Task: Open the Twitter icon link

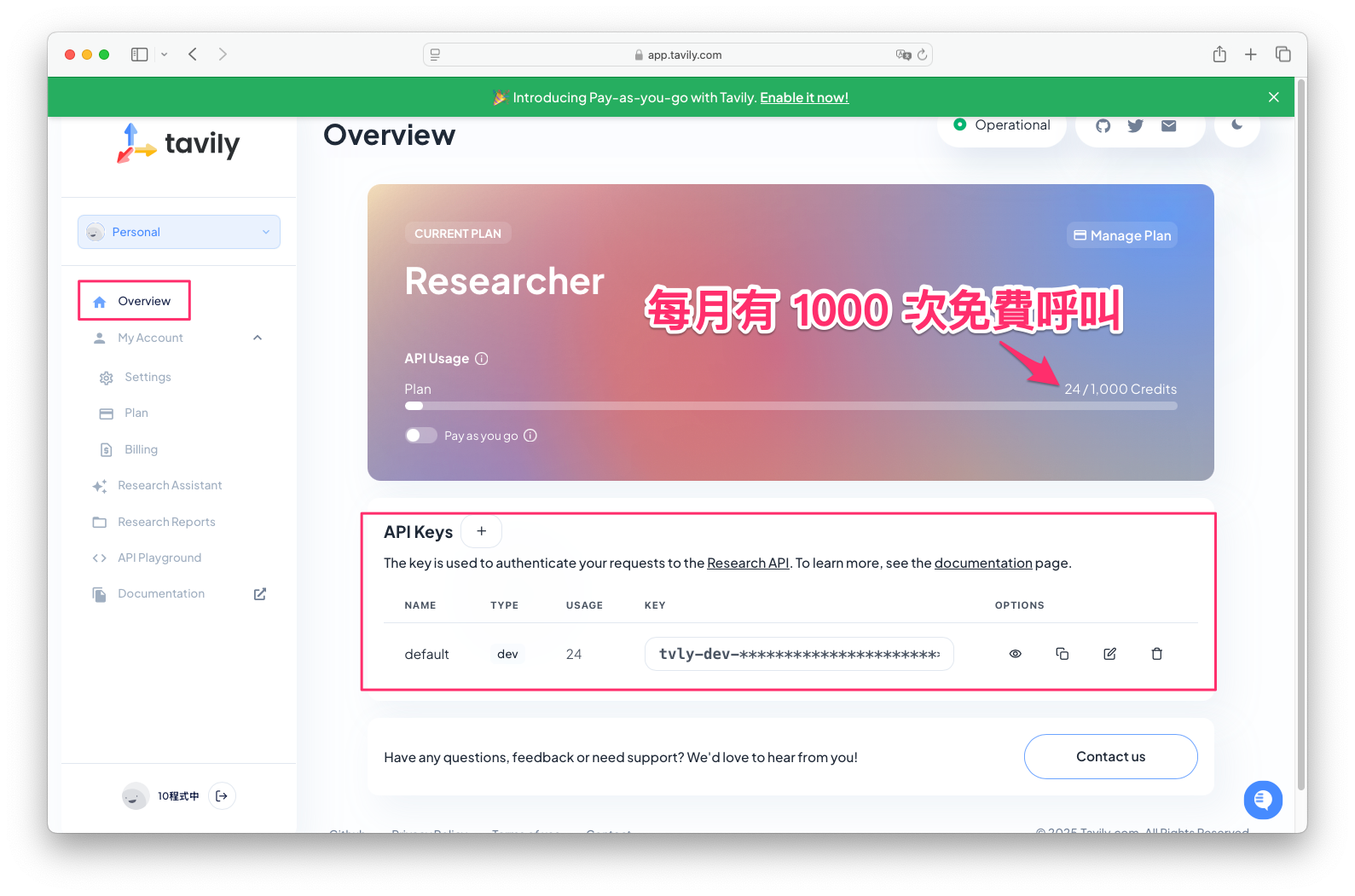Action: [x=1135, y=126]
